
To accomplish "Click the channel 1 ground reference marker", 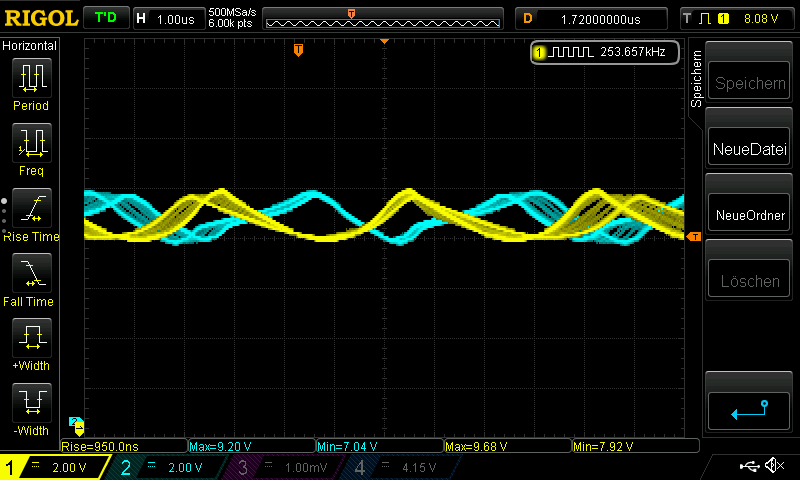I will [79, 429].
